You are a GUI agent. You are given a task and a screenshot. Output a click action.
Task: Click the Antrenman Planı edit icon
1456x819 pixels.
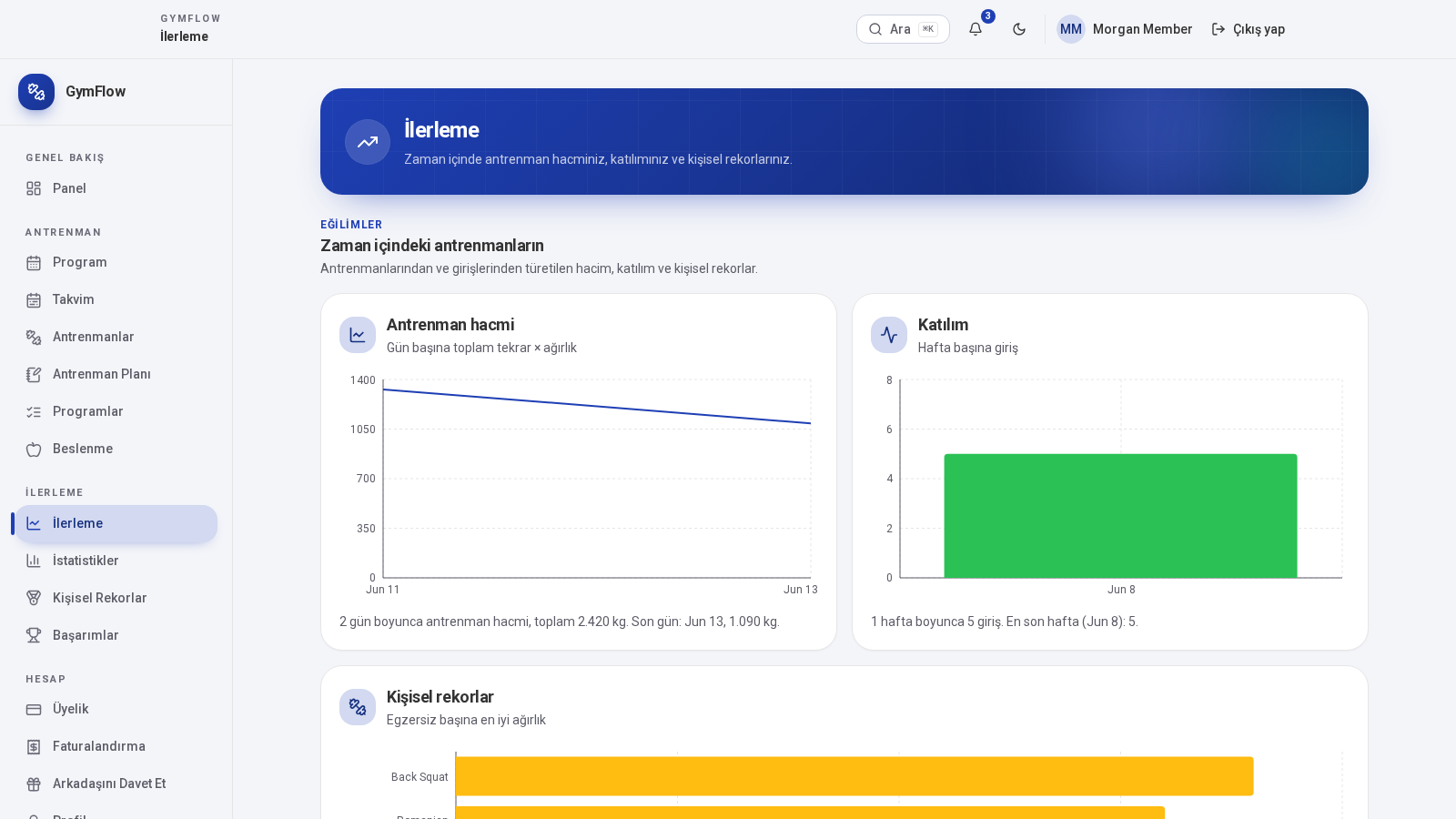(34, 375)
